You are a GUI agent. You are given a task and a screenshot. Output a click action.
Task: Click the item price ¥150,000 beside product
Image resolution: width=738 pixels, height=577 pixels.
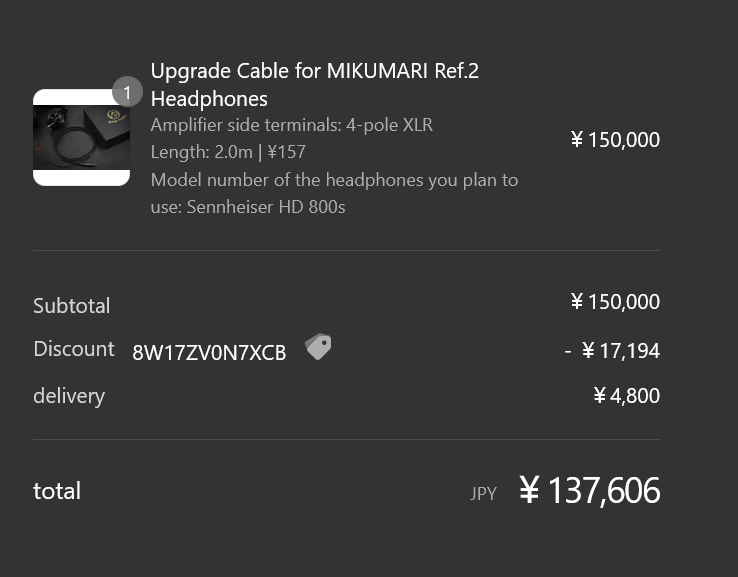[615, 140]
